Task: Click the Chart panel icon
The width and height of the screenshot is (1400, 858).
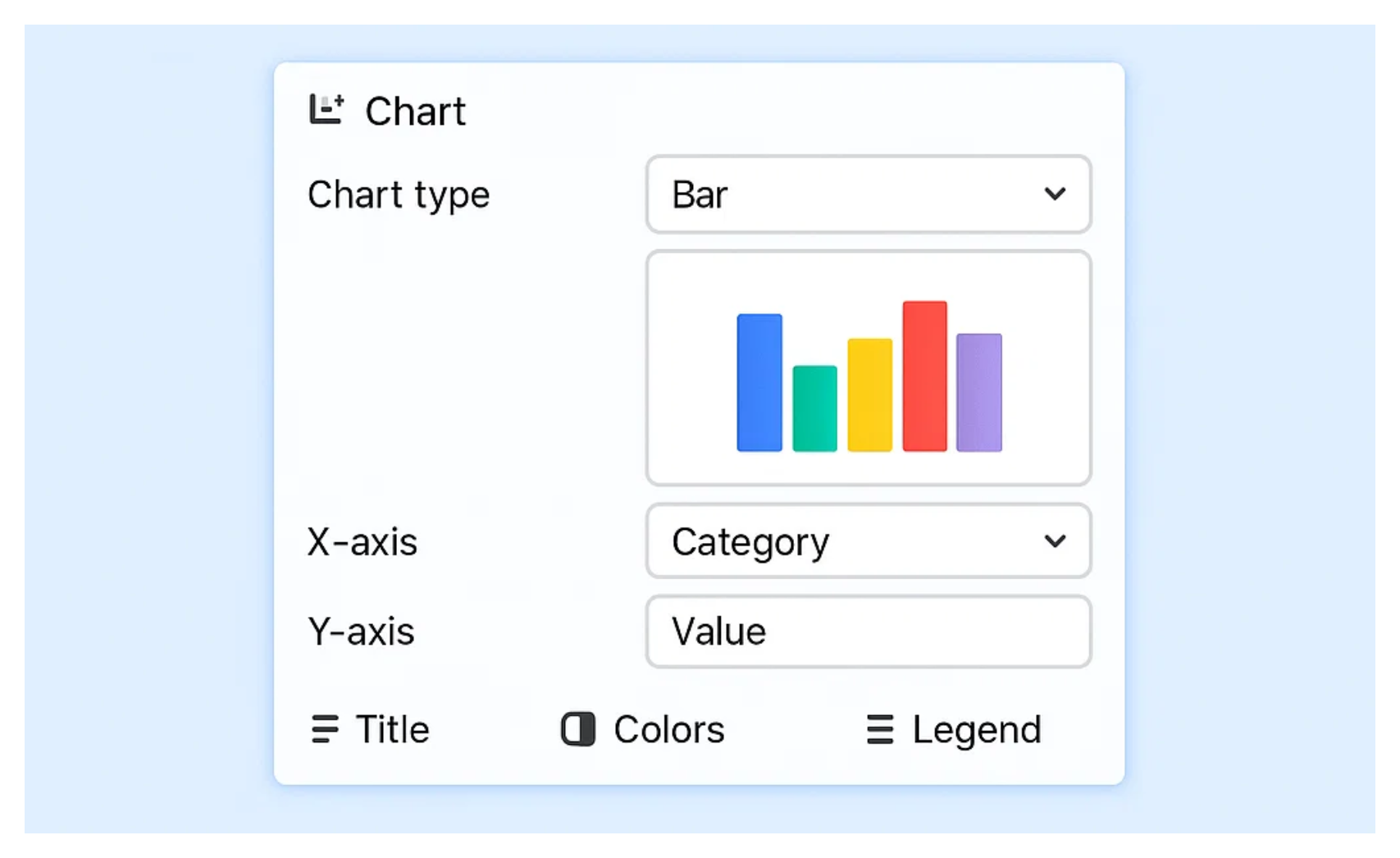Action: click(x=326, y=109)
